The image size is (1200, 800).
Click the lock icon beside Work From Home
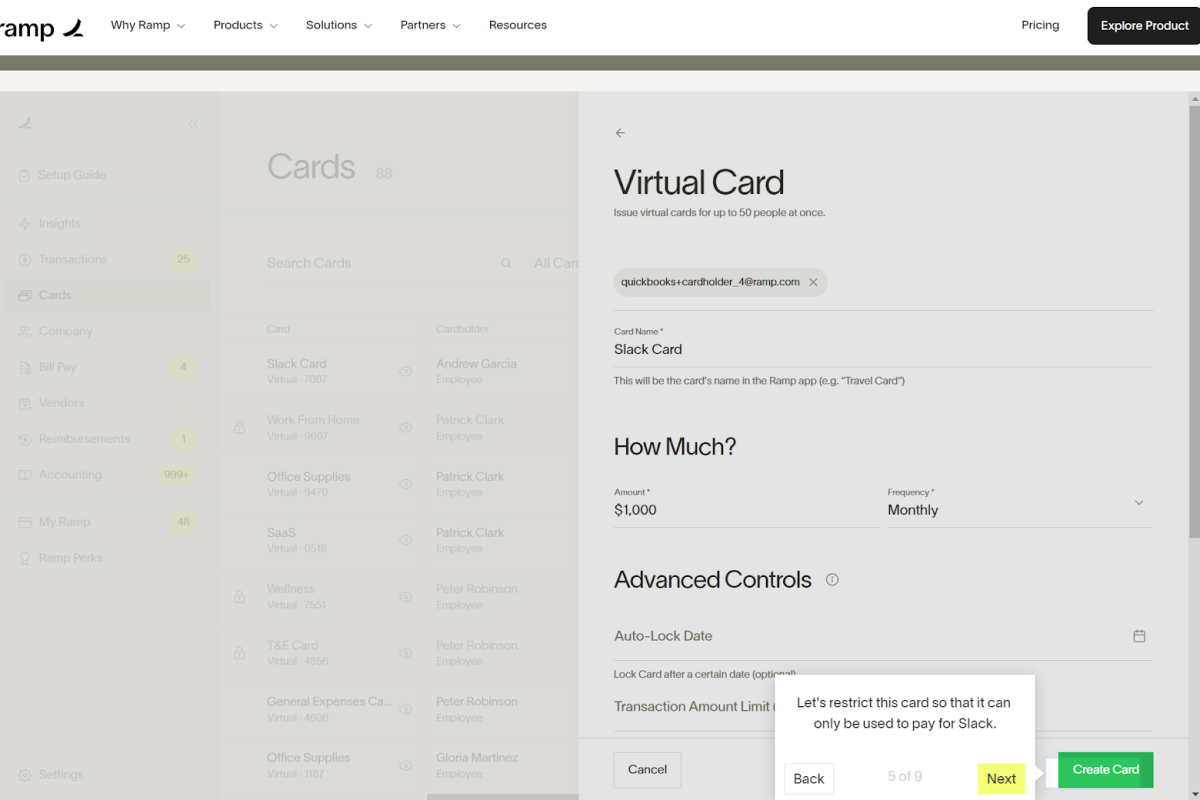[x=239, y=427]
